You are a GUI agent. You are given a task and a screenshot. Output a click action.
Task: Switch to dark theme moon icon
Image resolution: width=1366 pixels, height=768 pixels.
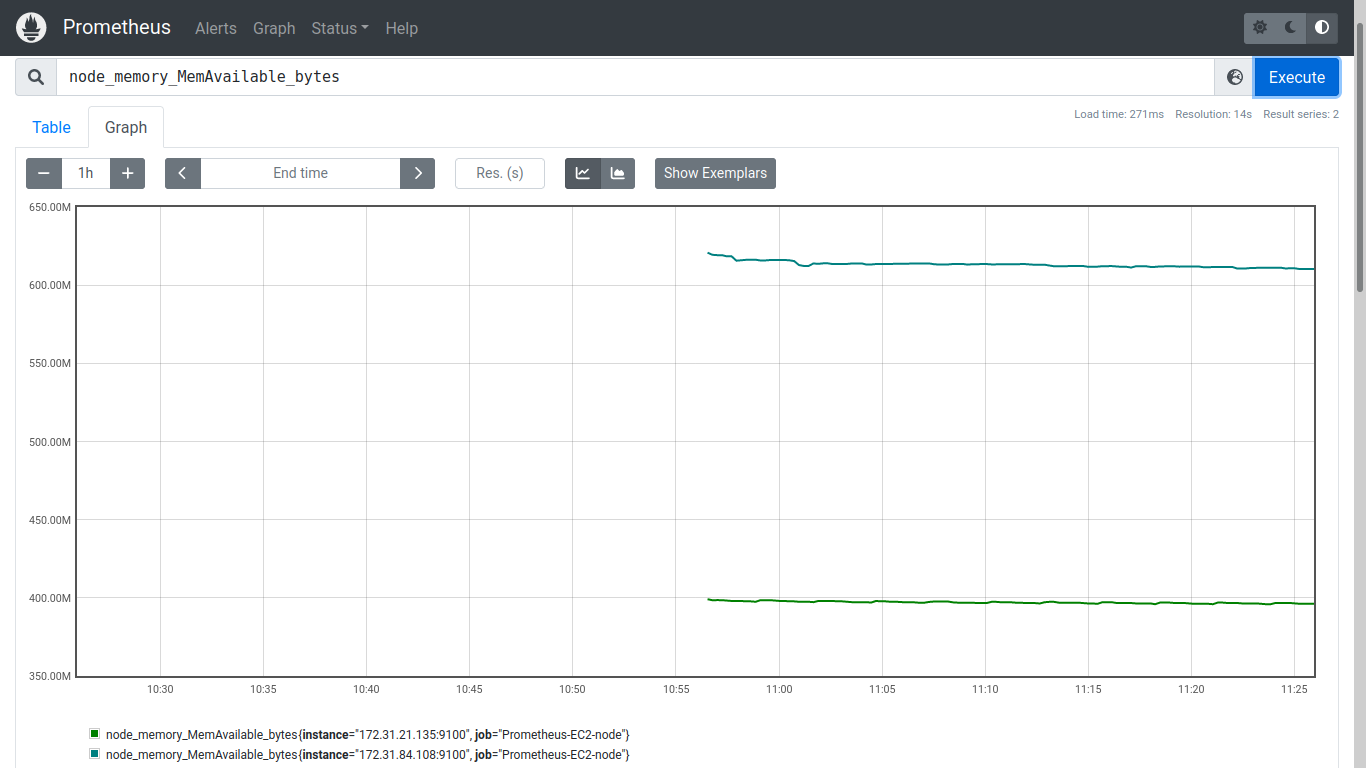coord(1291,28)
